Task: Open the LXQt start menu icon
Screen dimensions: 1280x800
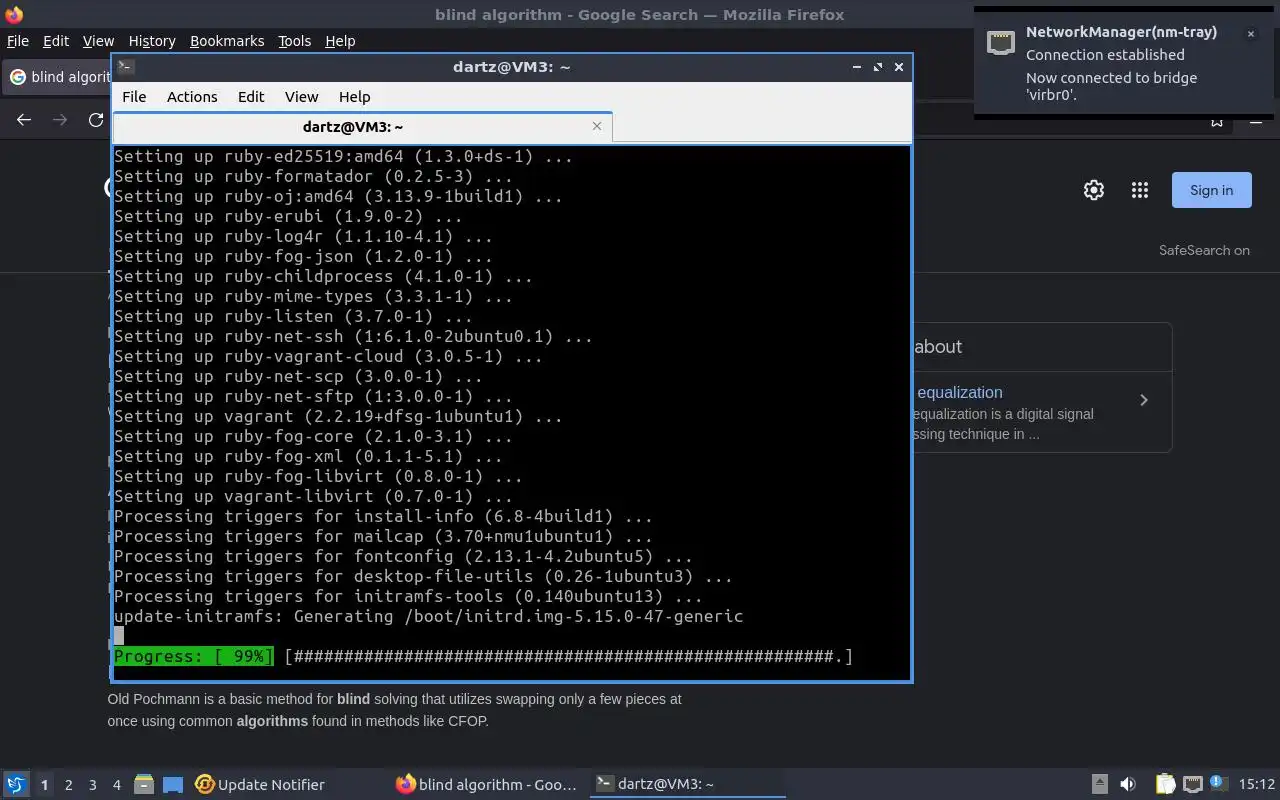Action: tap(15, 785)
